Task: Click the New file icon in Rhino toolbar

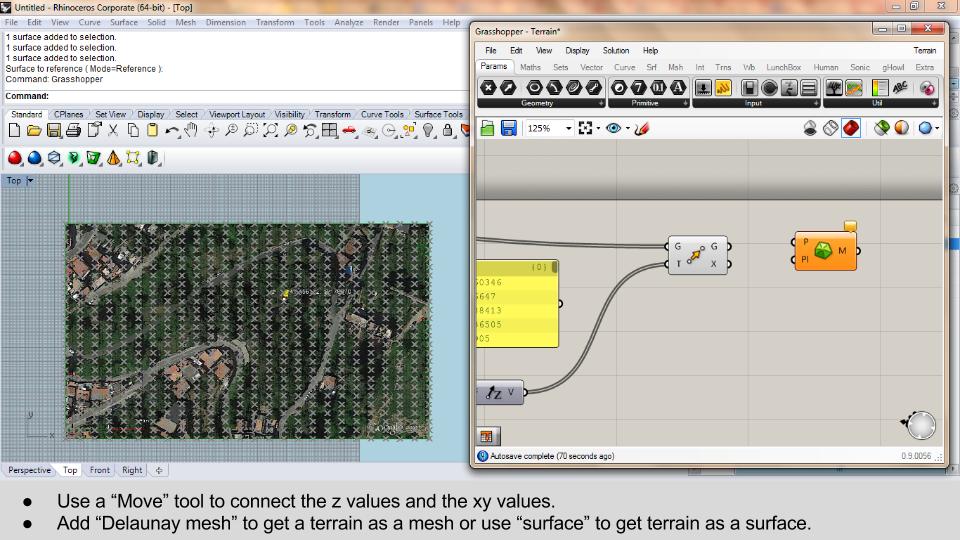Action: pyautogui.click(x=14, y=130)
